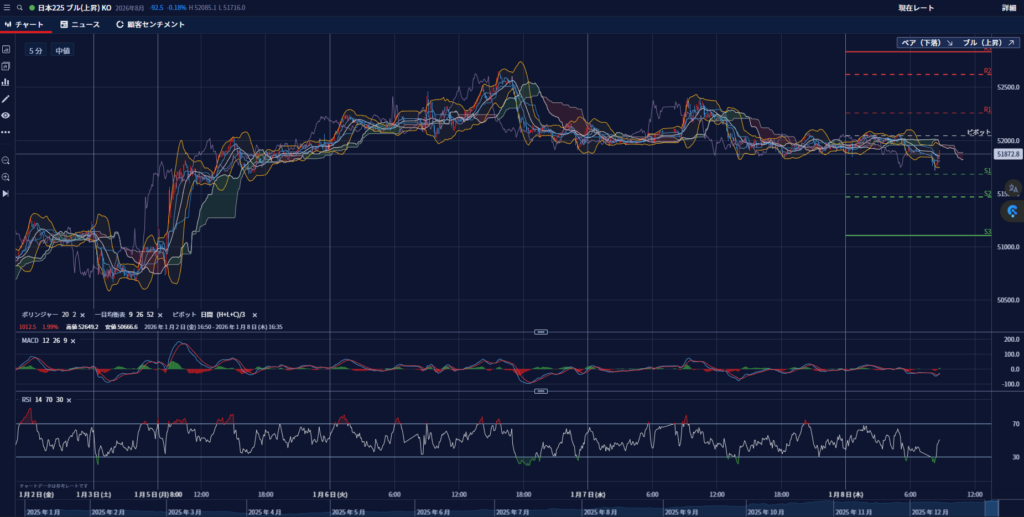1024x517 pixels.
Task: Switch to the 顧客センチメント tab
Action: tap(150, 24)
